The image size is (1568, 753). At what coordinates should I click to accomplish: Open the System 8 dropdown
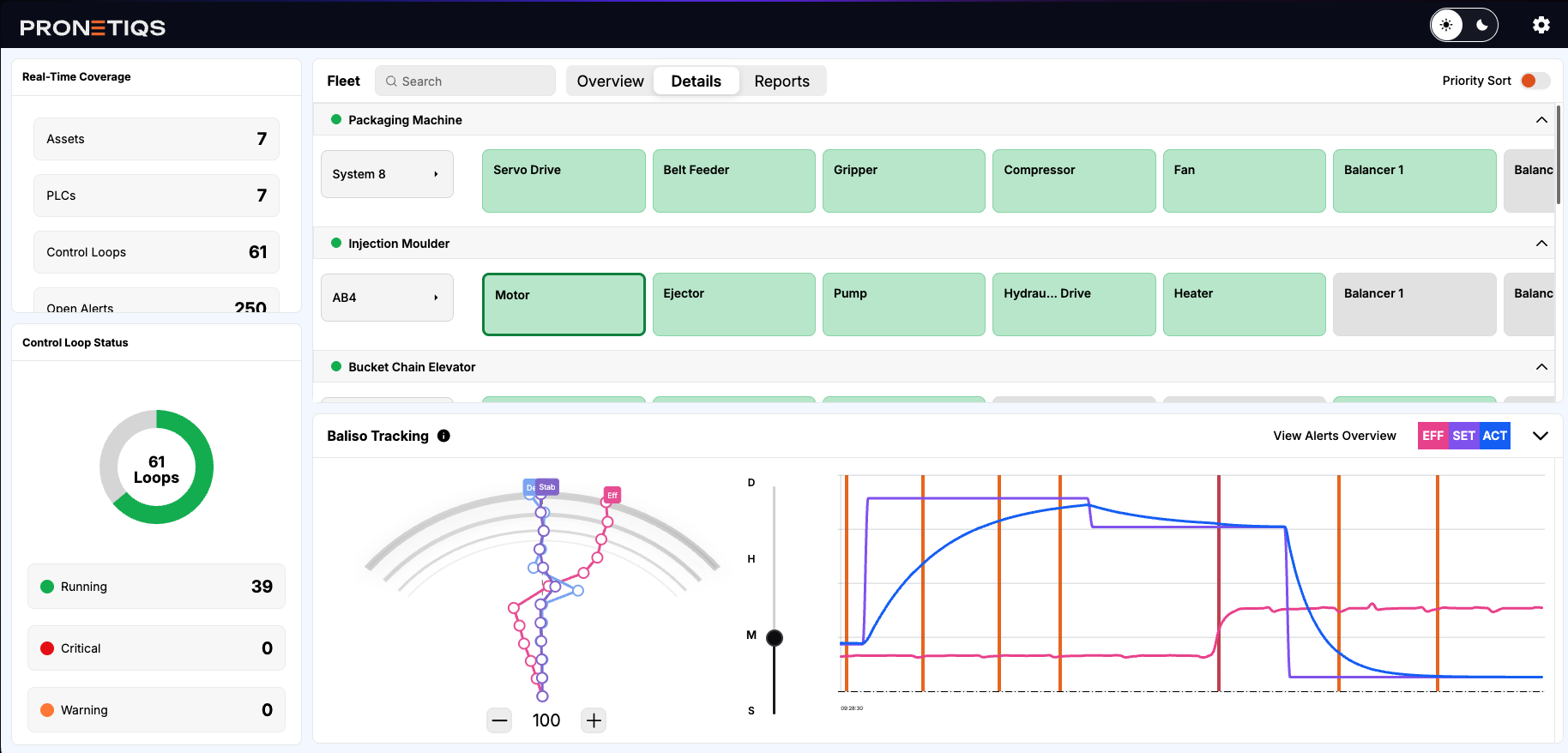(387, 174)
